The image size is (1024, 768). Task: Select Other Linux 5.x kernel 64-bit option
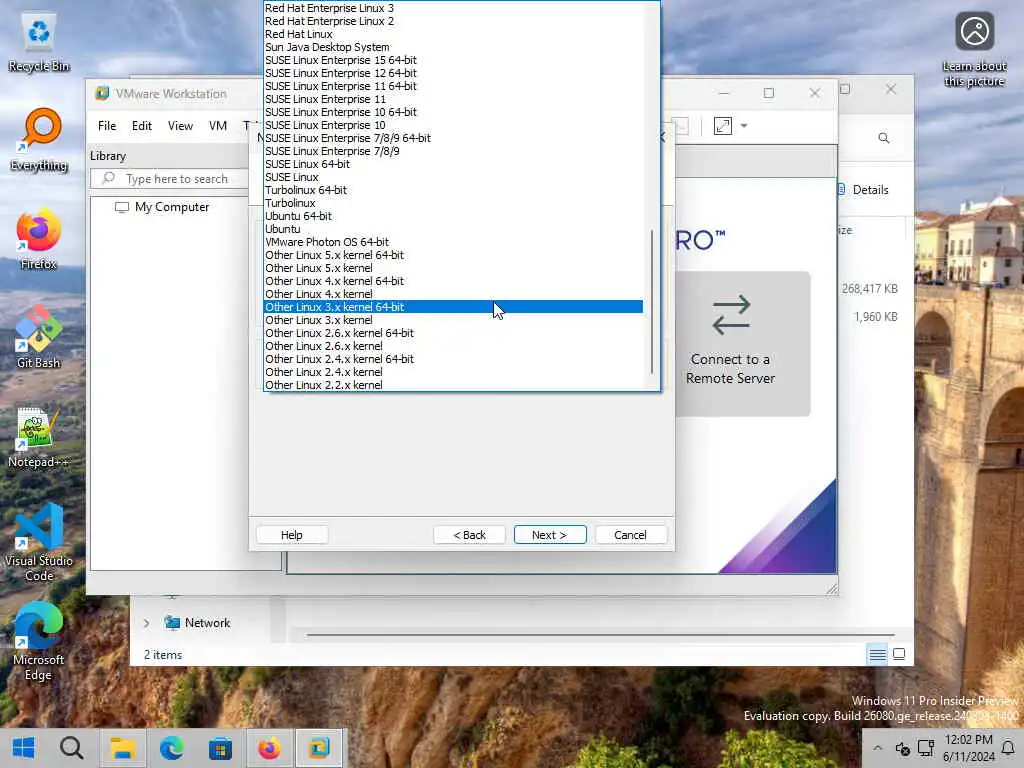[453, 255]
